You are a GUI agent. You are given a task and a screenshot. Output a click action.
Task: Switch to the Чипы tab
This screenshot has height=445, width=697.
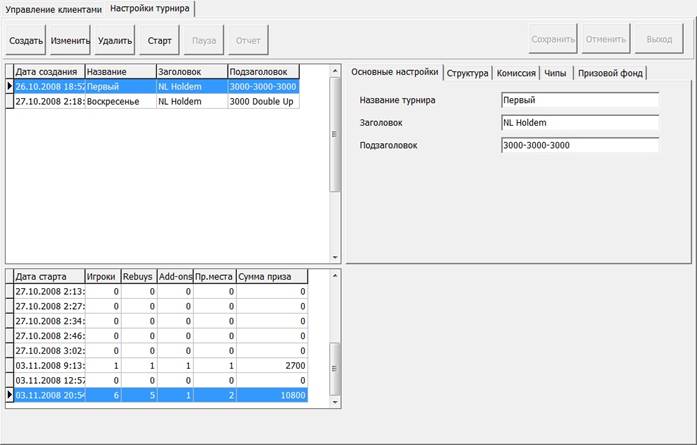(556, 73)
